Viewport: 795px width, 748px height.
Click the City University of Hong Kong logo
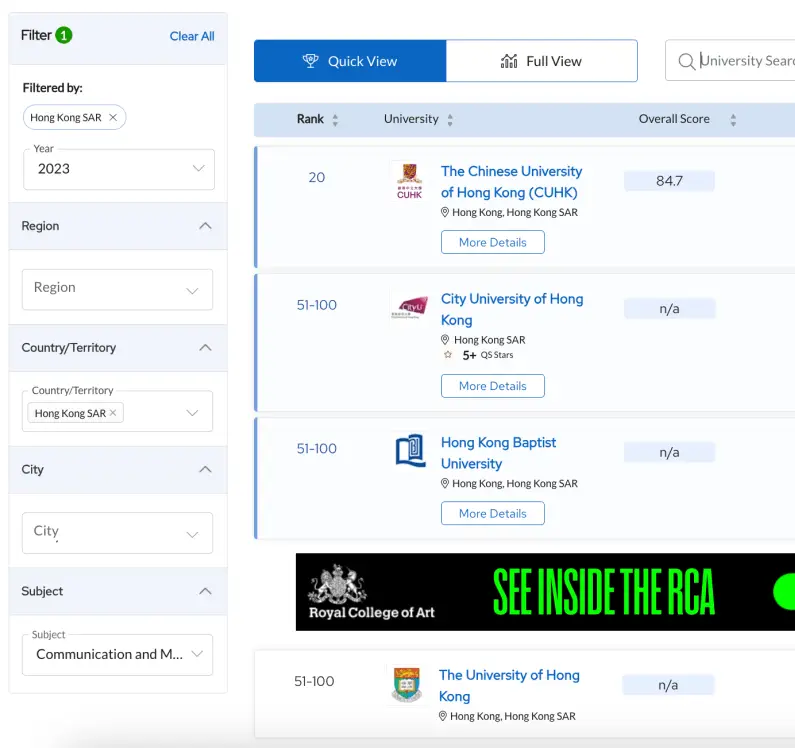click(x=409, y=308)
